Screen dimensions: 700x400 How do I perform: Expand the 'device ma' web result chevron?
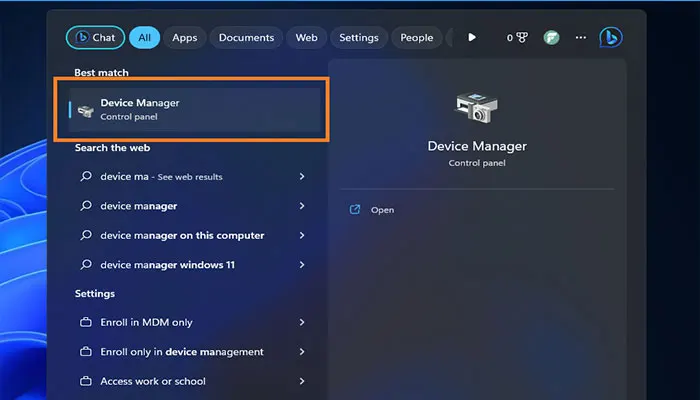click(302, 177)
